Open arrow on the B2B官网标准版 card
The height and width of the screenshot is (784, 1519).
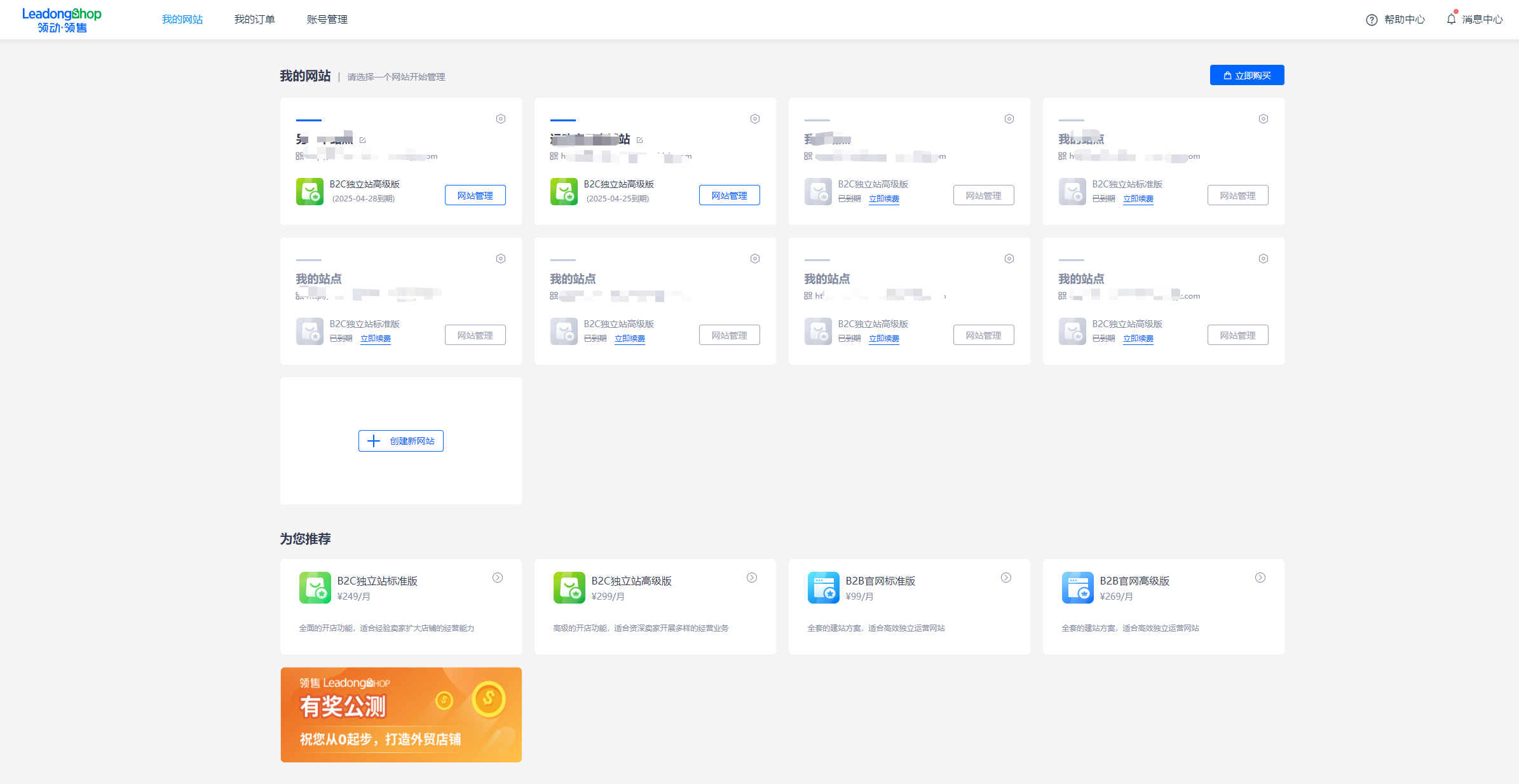pyautogui.click(x=1006, y=578)
